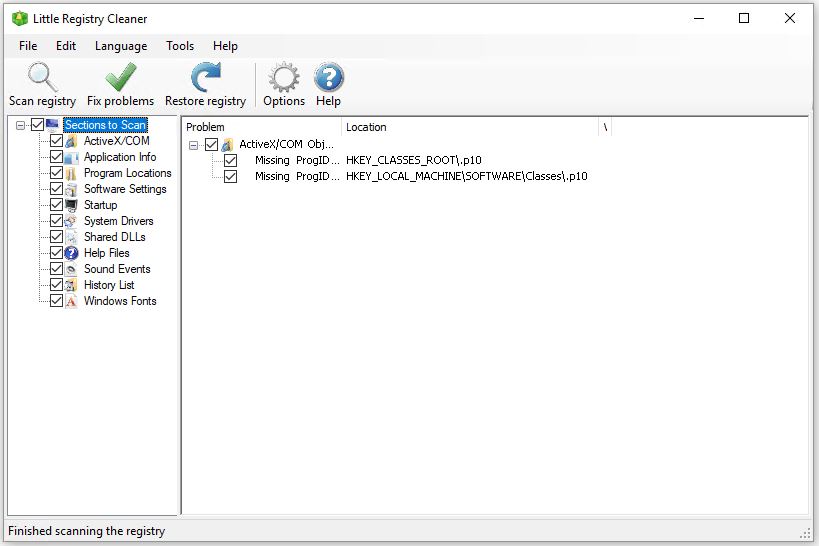Uncheck the Help Files checkbox

pos(56,253)
